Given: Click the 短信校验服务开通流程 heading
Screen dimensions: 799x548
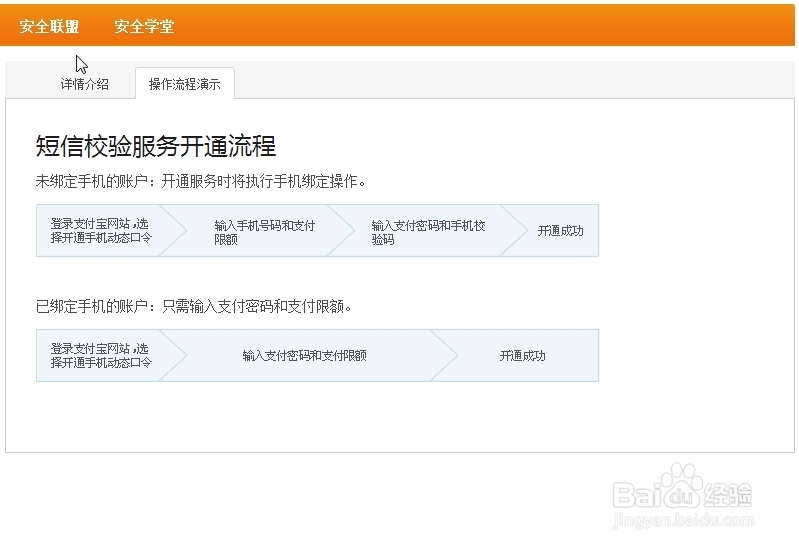Looking at the screenshot, I should coord(156,147).
